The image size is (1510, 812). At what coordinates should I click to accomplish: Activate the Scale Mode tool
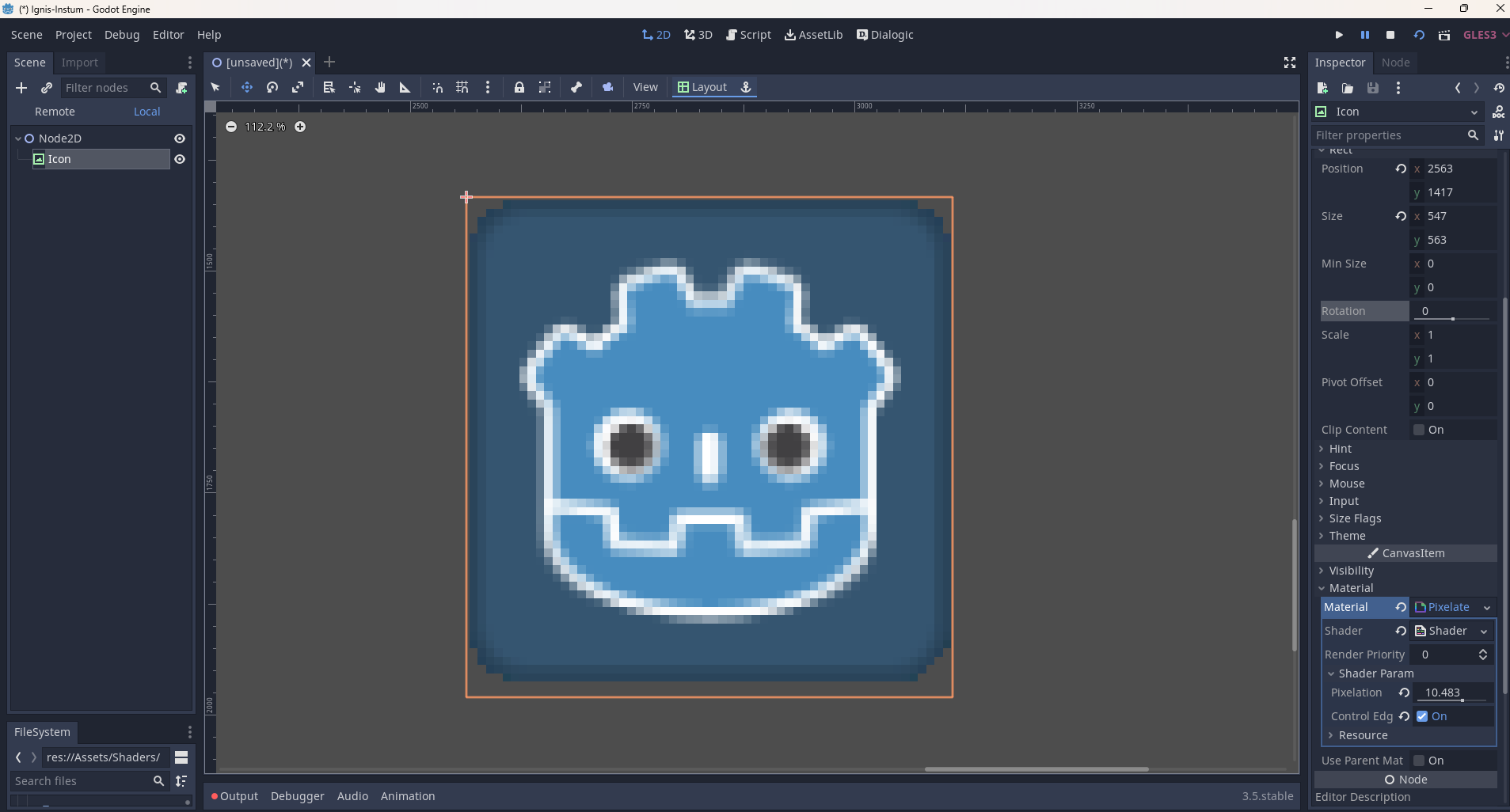[x=298, y=87]
